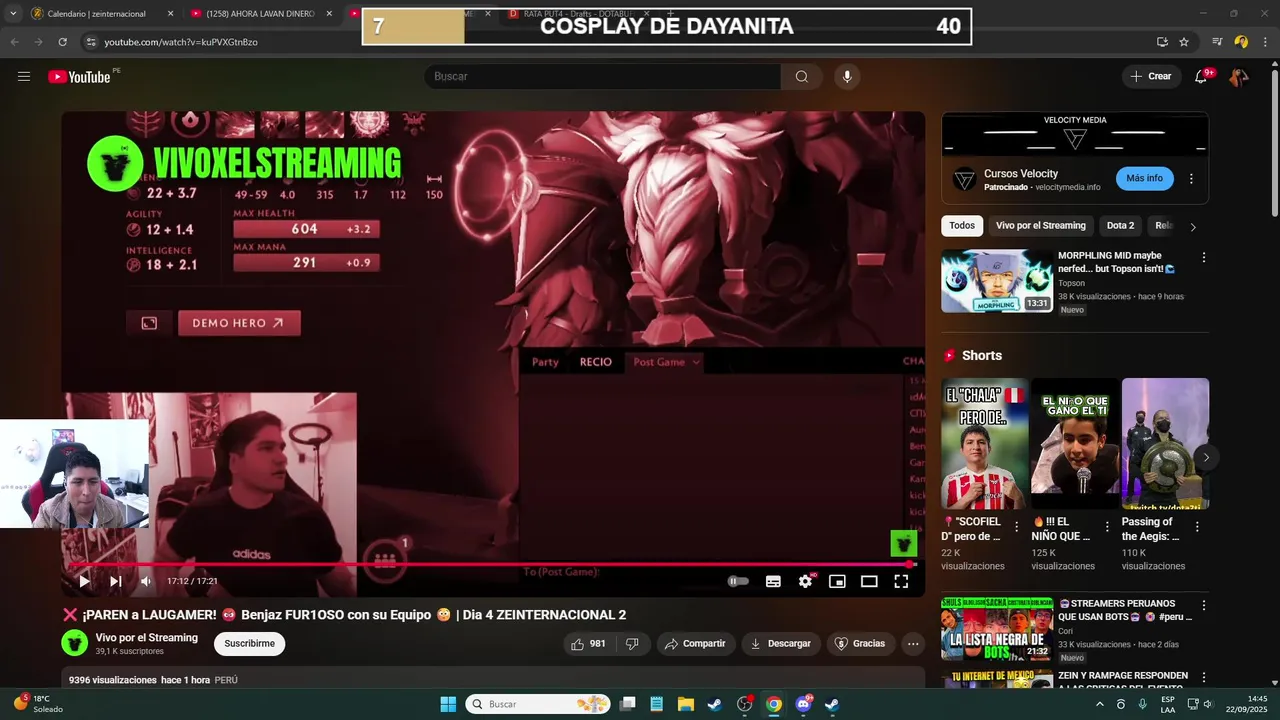The height and width of the screenshot is (720, 1280).
Task: Open options for the SCOFIELD short
Action: (x=1017, y=527)
